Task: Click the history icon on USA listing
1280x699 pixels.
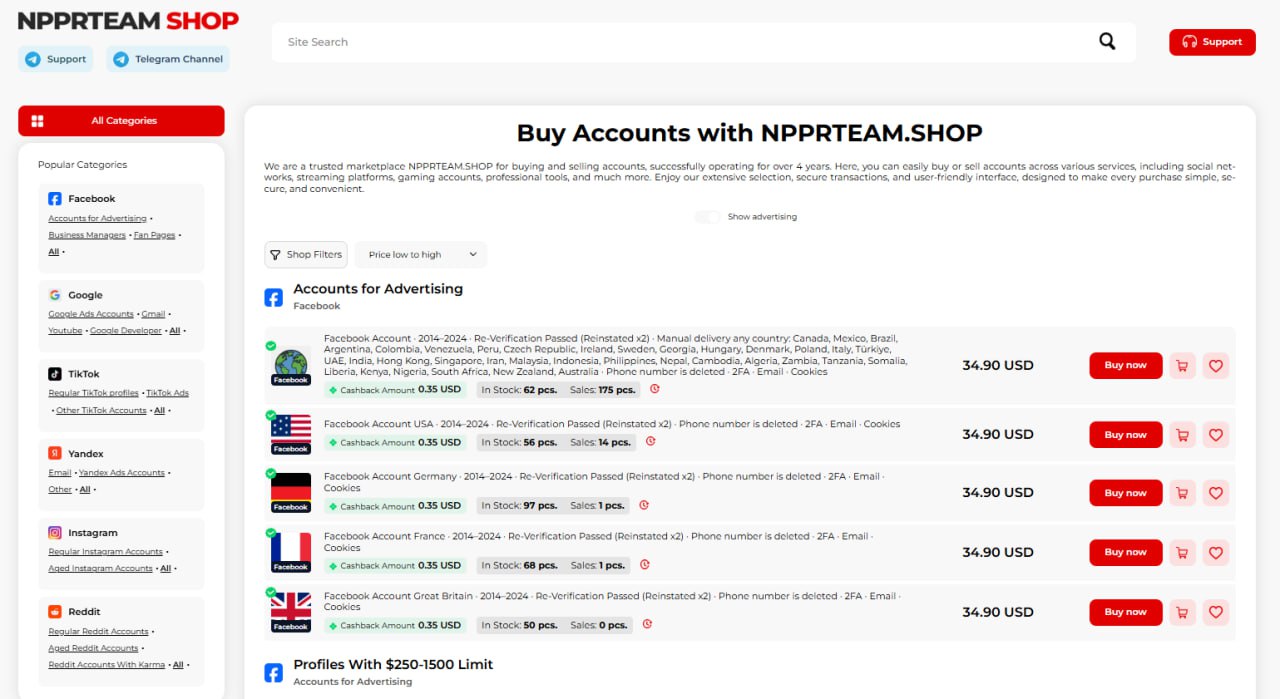Action: (x=650, y=441)
